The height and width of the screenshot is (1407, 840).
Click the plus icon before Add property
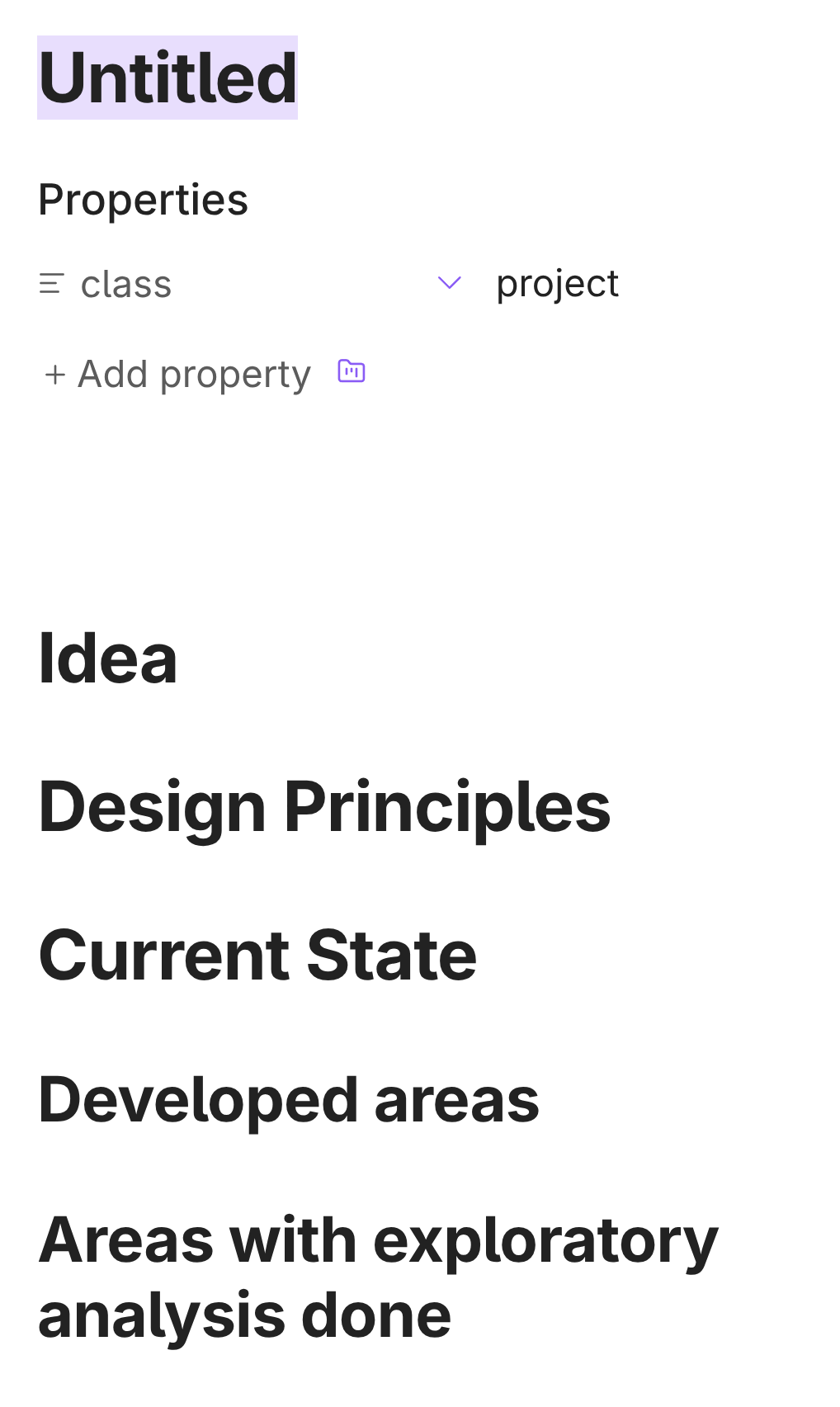click(x=55, y=375)
